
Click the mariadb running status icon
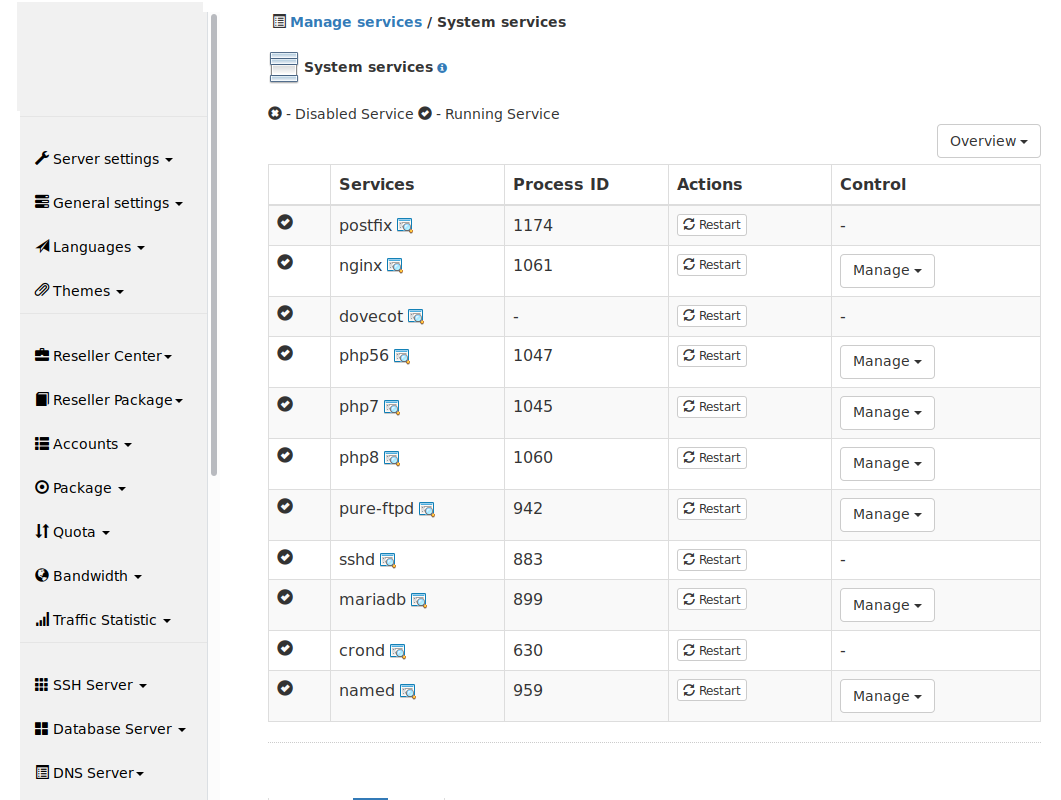285,597
